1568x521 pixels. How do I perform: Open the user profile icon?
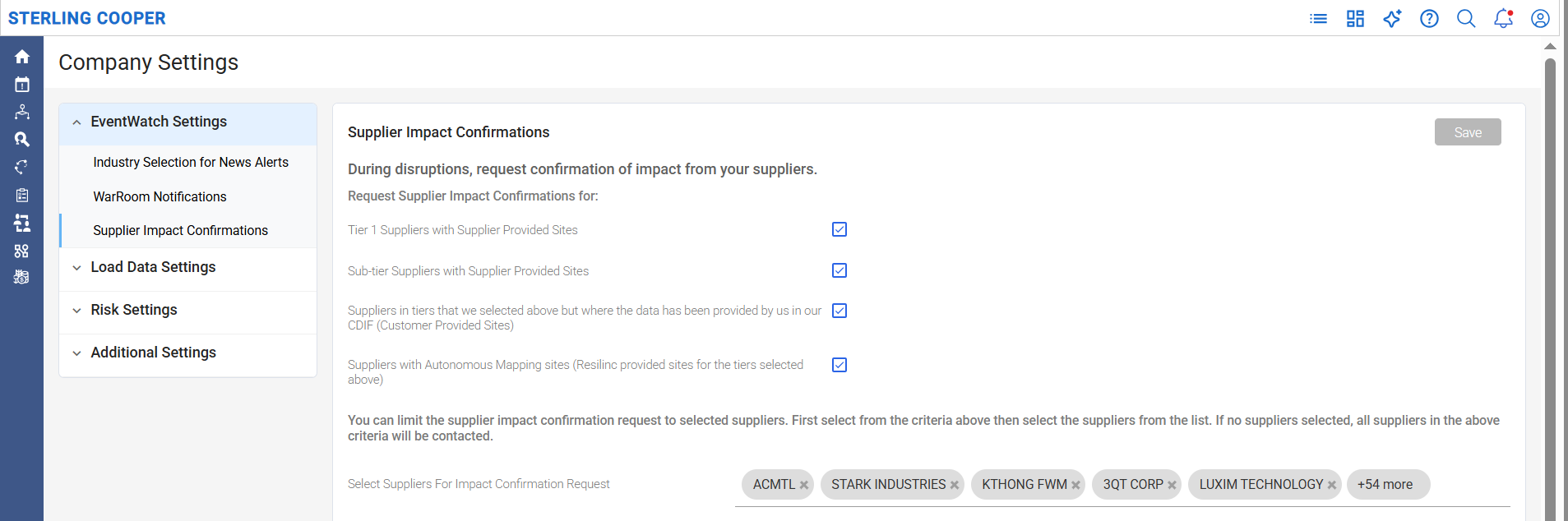[1540, 18]
